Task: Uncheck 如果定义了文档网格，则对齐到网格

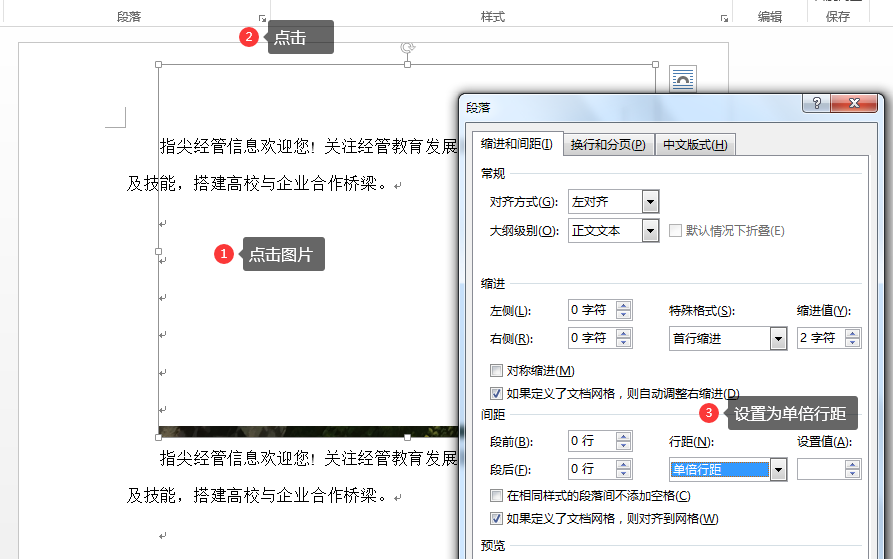Action: (497, 519)
